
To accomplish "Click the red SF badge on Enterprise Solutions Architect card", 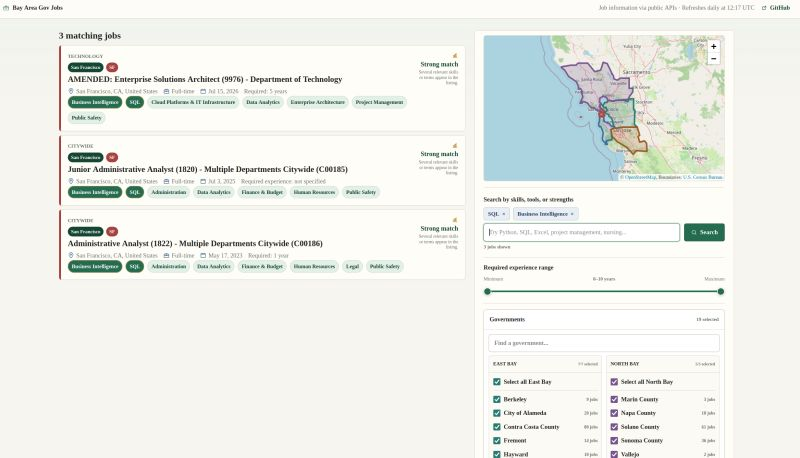I will (x=112, y=67).
